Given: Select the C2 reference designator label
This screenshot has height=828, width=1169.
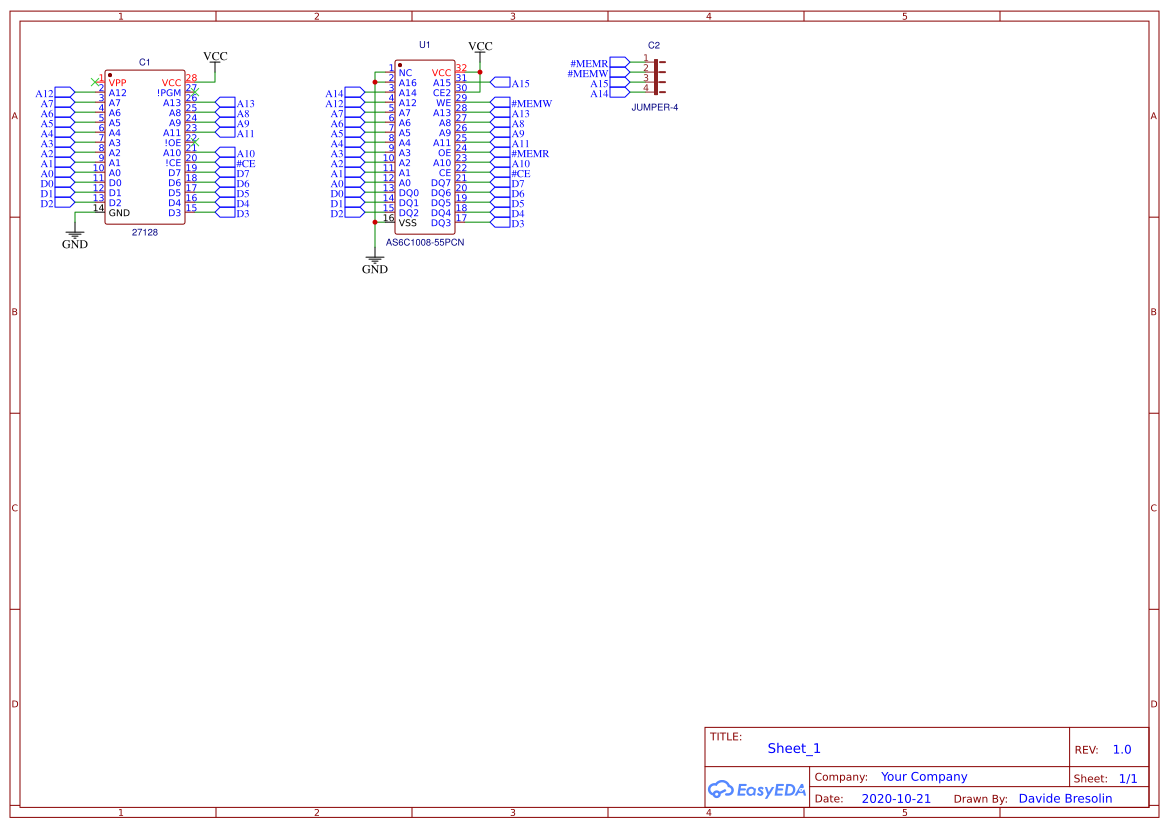Looking at the screenshot, I should (655, 46).
